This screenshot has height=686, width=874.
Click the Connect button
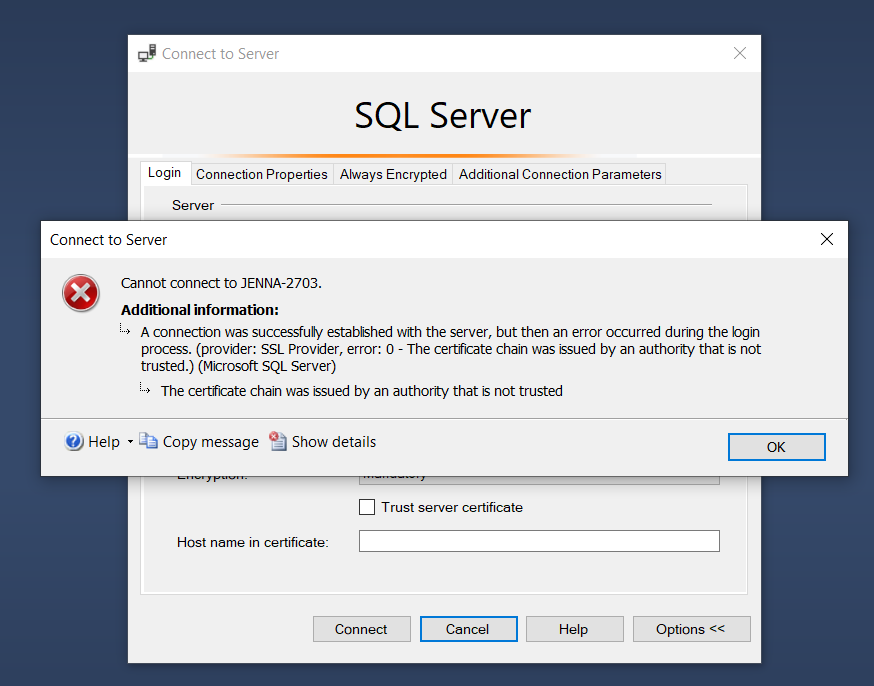point(361,629)
